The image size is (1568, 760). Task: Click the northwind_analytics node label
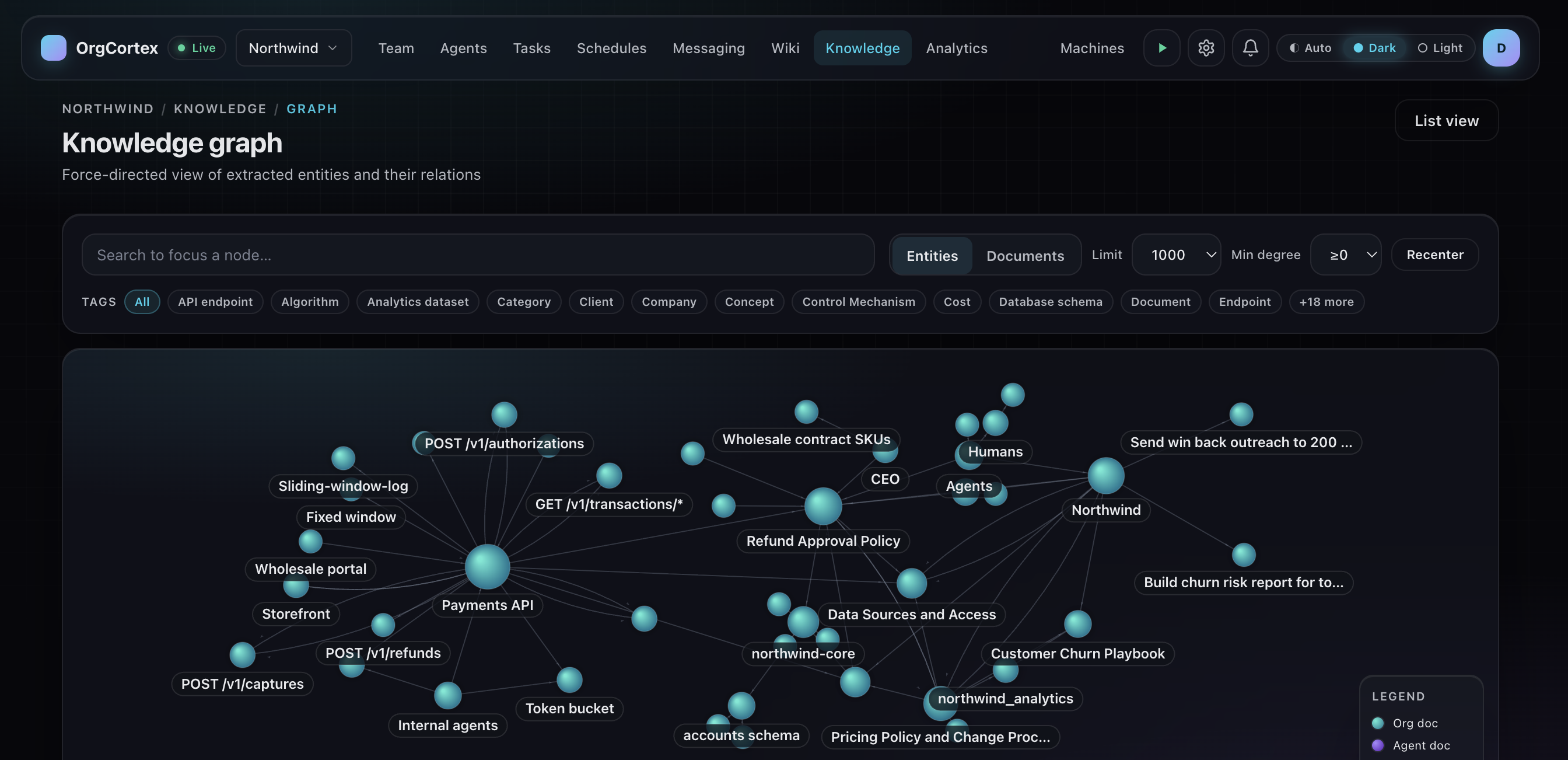[1005, 698]
